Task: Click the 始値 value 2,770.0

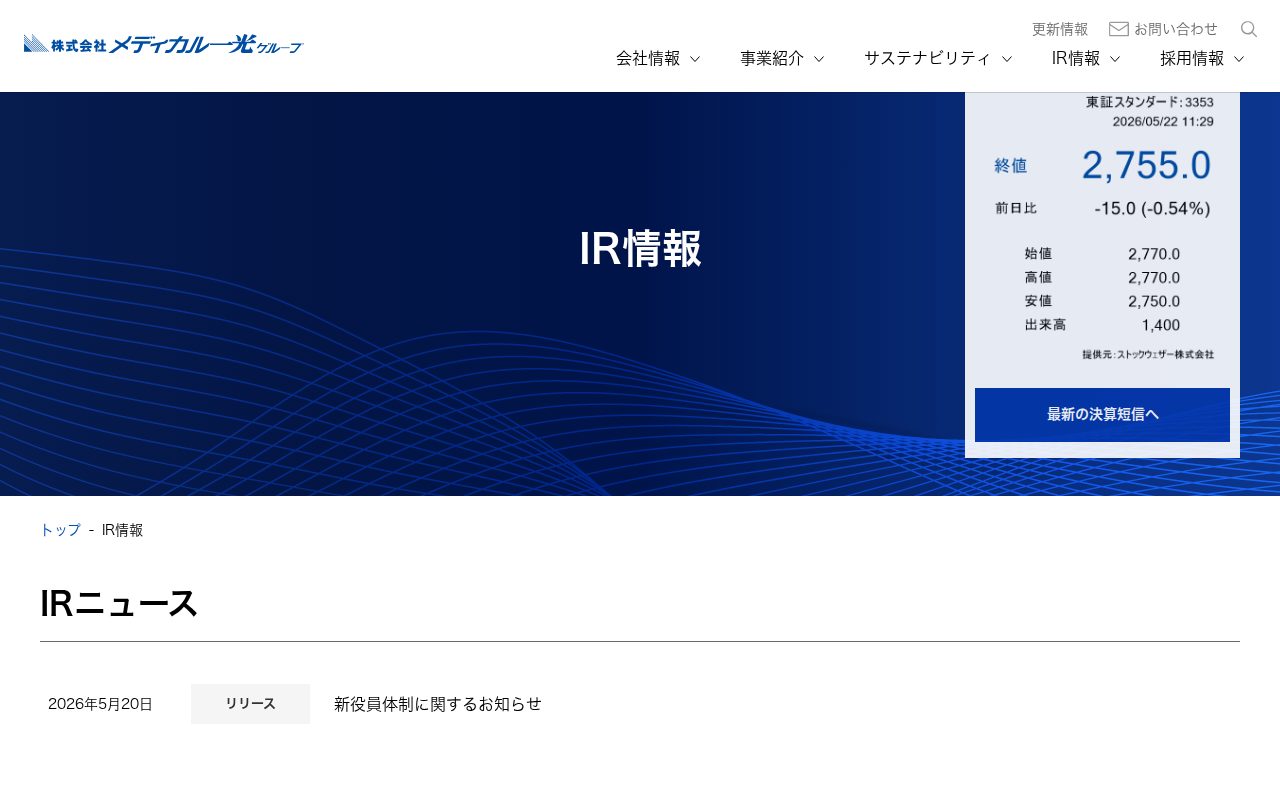Action: point(1154,254)
